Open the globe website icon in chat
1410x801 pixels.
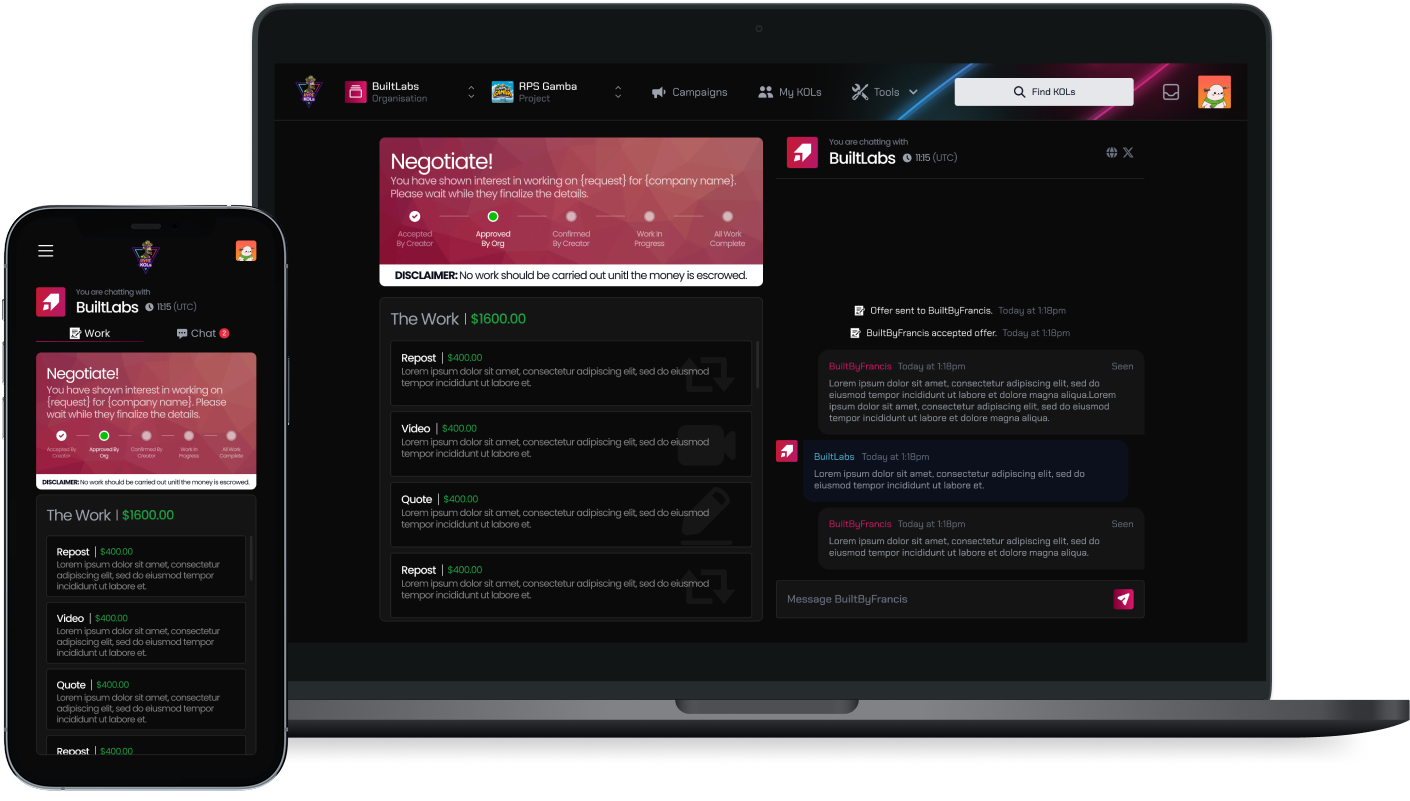point(1111,153)
